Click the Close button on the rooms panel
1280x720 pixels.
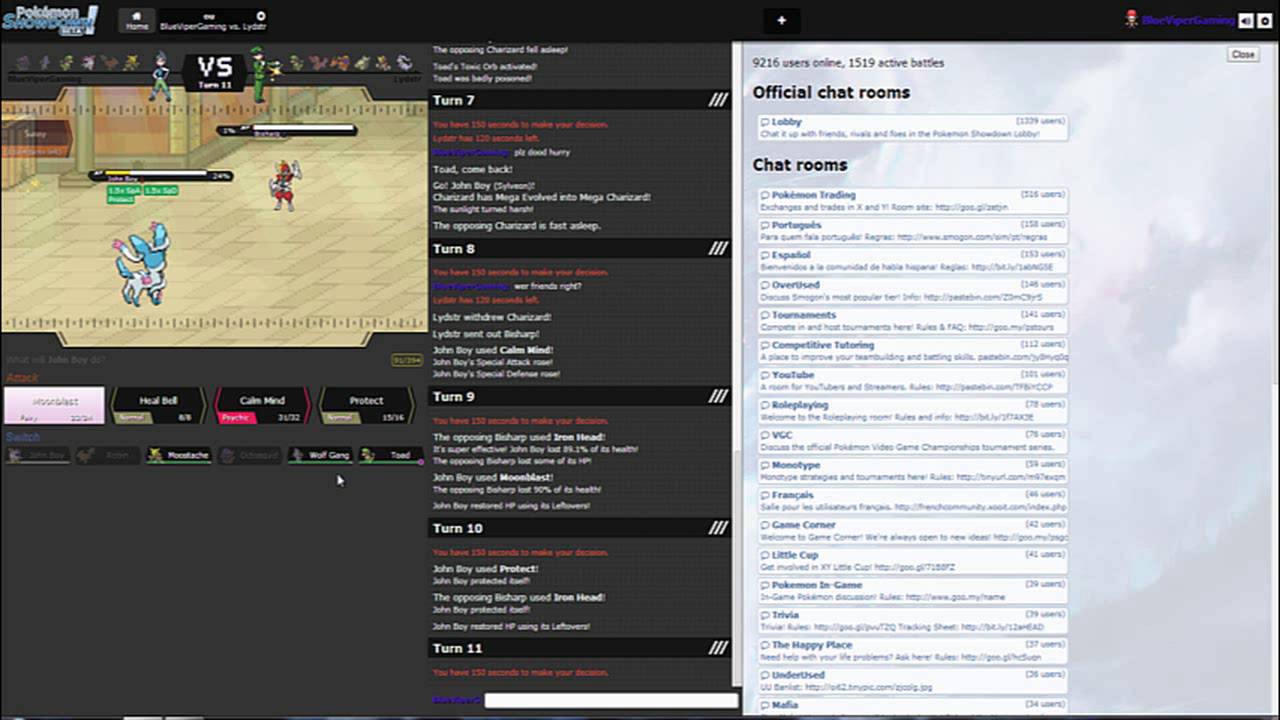(x=1243, y=54)
